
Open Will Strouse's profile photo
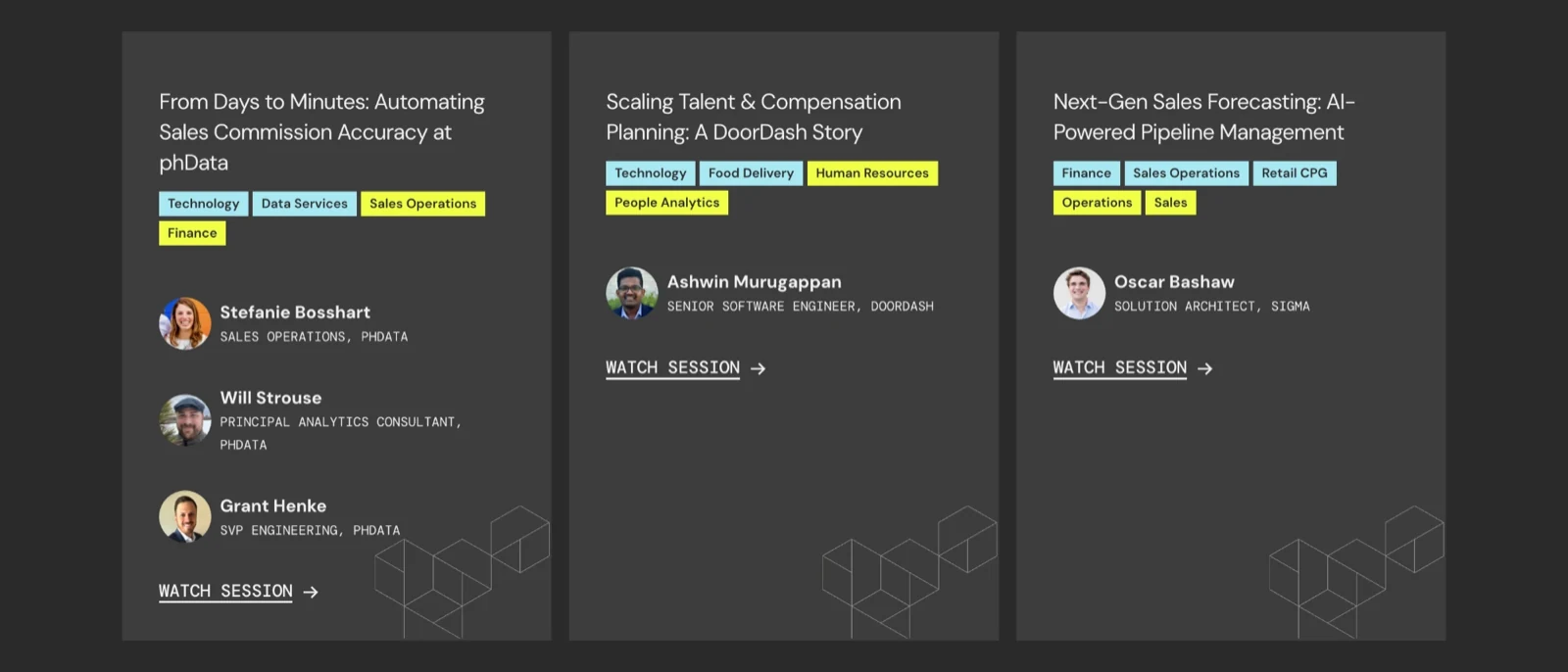(185, 420)
